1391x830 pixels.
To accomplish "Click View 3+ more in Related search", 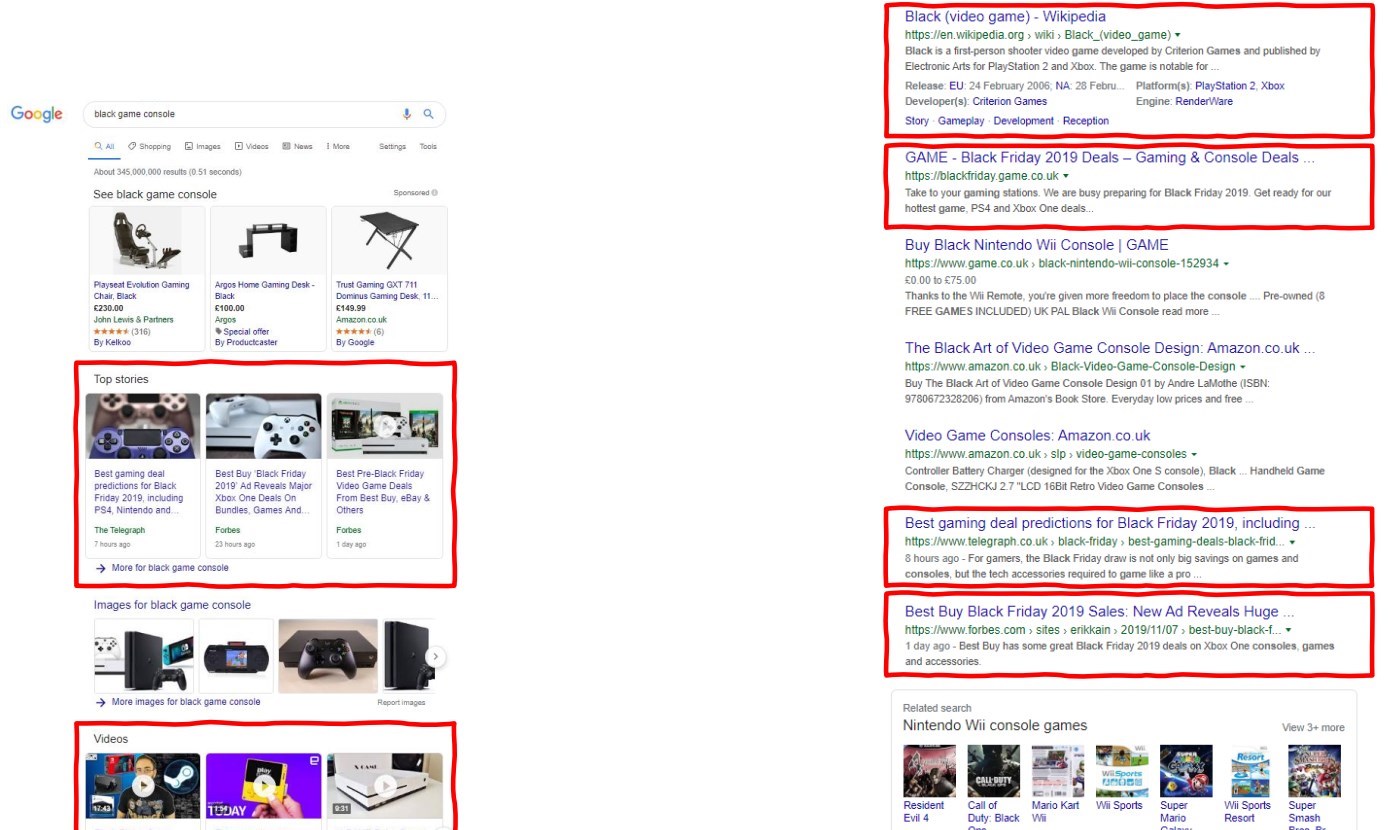I will coord(1313,728).
